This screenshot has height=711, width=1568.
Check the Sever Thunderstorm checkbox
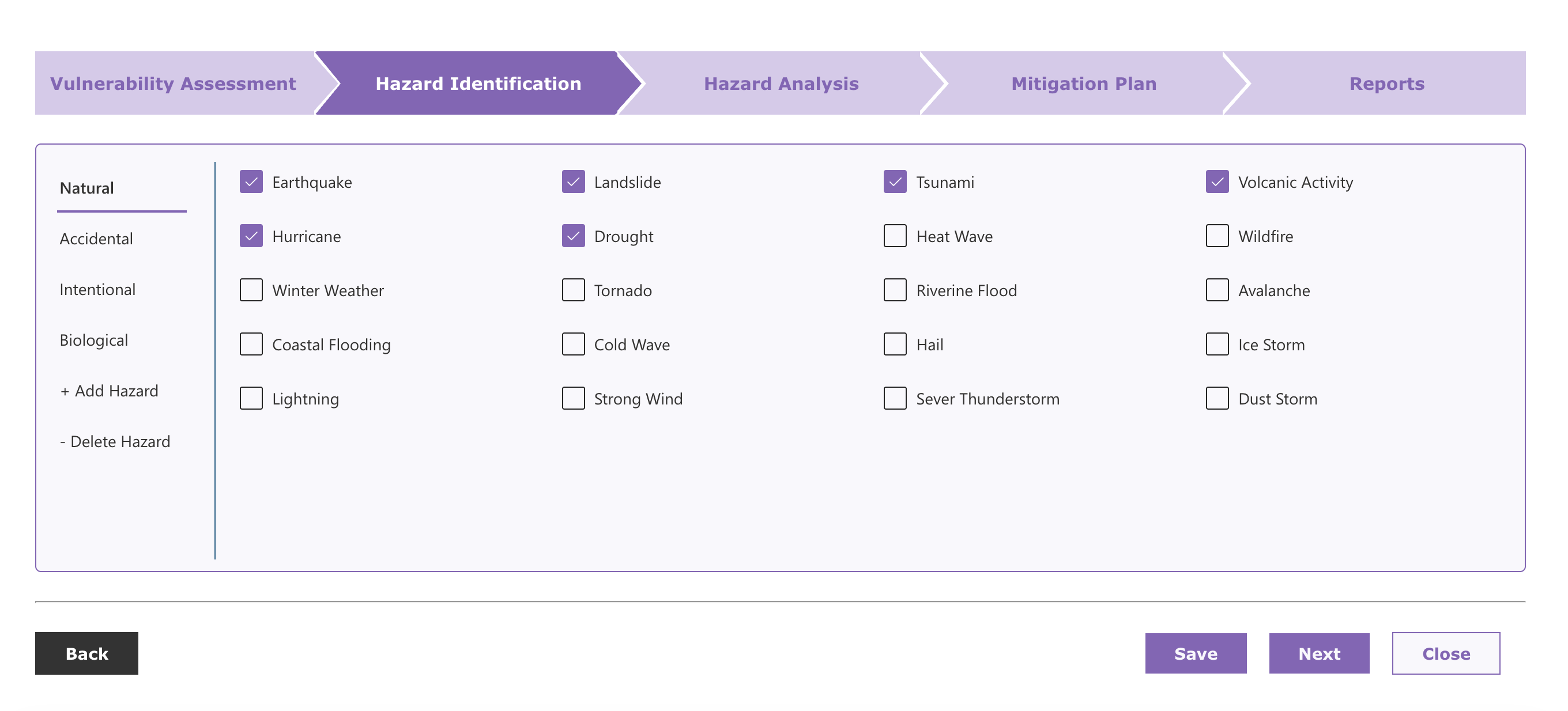(895, 398)
